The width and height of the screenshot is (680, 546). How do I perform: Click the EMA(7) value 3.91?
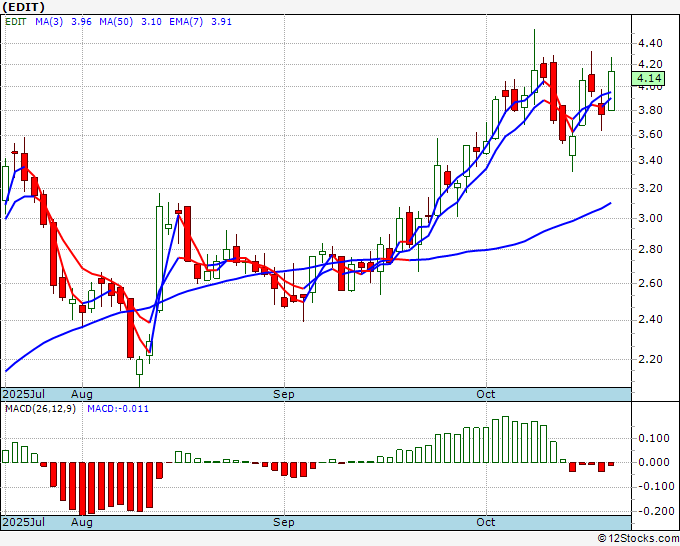pos(221,22)
